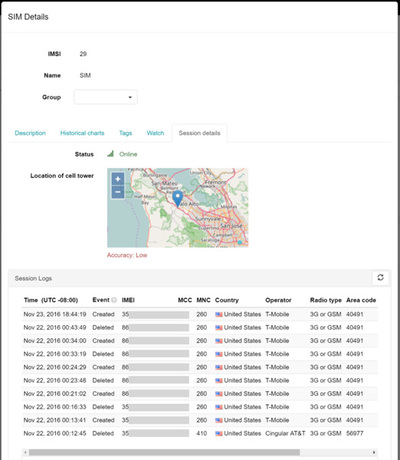Click the IMSI value 29
This screenshot has width=400, height=460.
pos(83,54)
